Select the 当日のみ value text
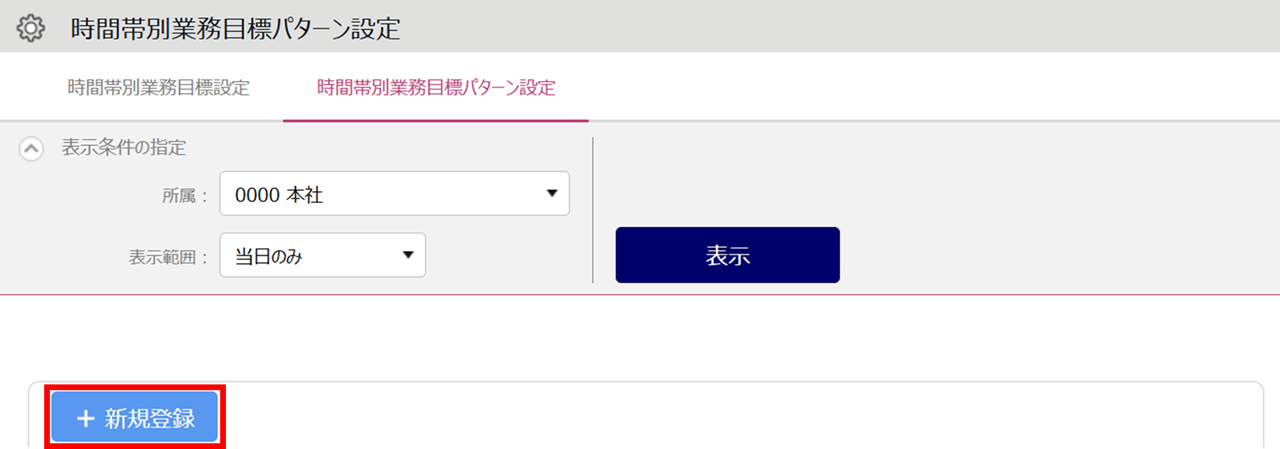 269,256
